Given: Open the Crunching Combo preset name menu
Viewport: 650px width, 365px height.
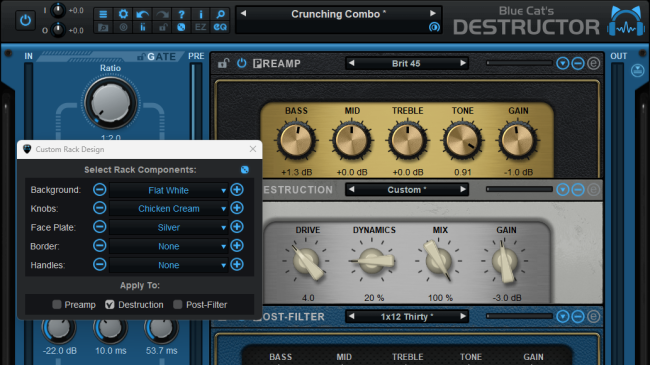Looking at the screenshot, I should 338,14.
